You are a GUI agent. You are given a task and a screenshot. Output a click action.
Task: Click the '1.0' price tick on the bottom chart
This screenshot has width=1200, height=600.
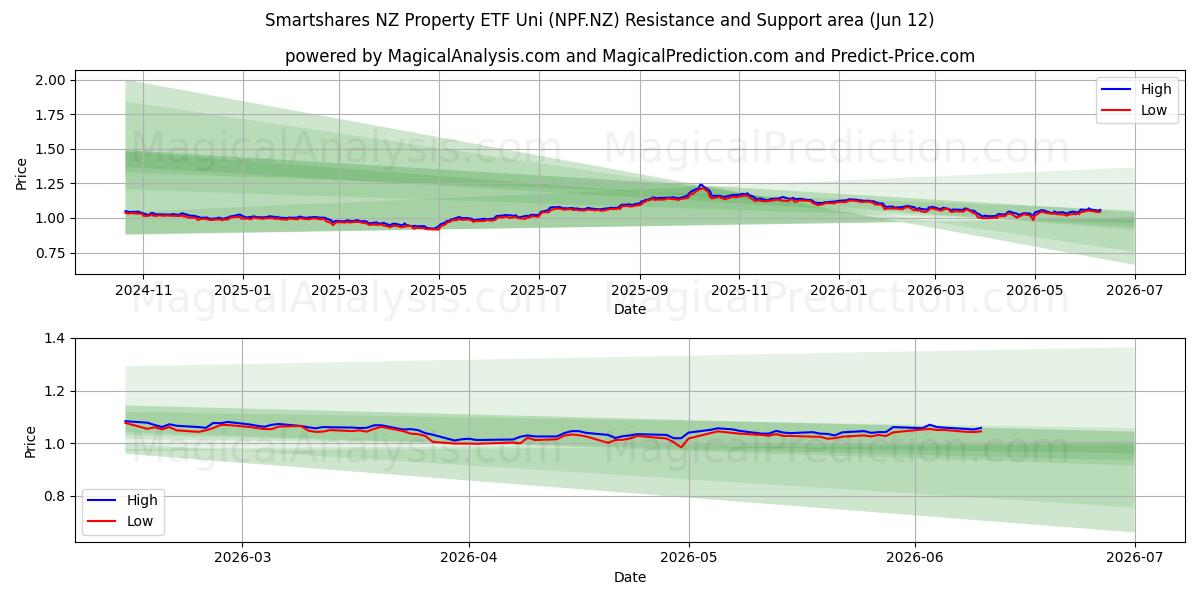[x=55, y=444]
